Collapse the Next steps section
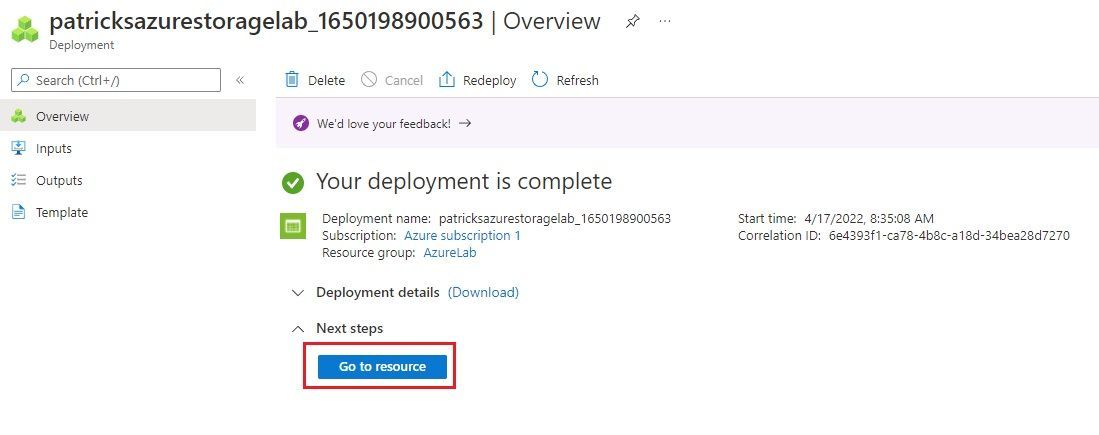Viewport: 1099px width, 435px height. pos(298,329)
